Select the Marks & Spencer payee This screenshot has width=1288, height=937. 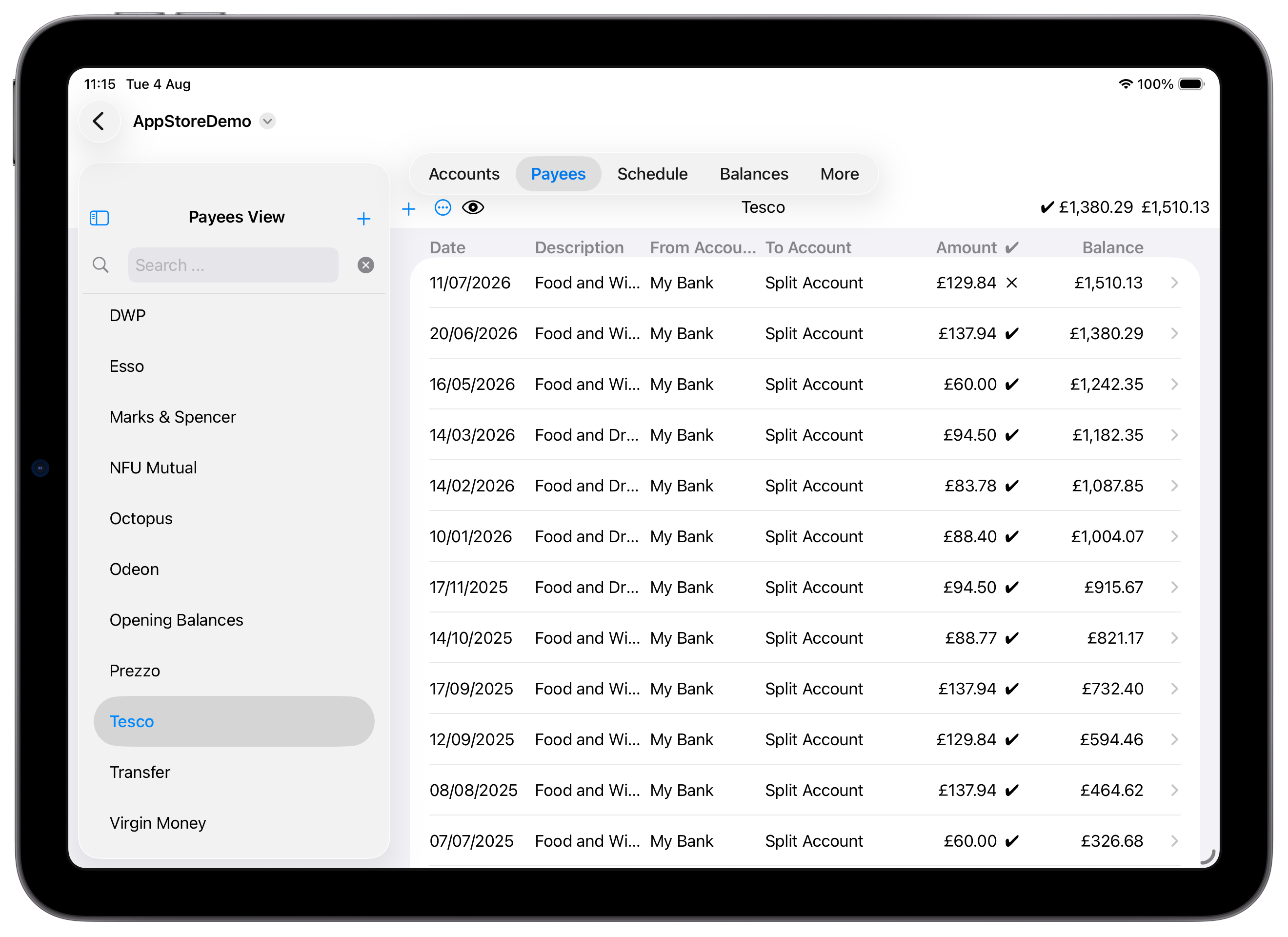[x=234, y=417]
